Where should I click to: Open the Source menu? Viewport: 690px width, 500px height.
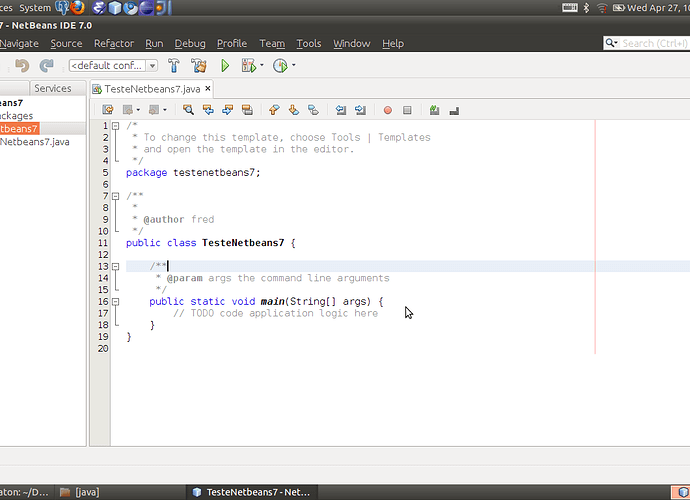point(66,44)
